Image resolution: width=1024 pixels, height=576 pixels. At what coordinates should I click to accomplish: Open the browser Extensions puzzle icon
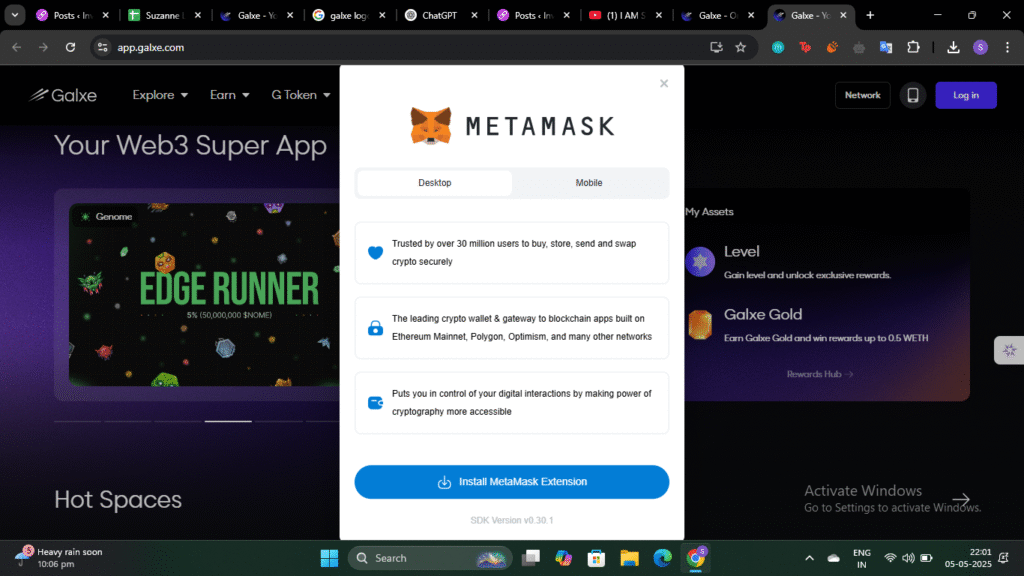913,47
